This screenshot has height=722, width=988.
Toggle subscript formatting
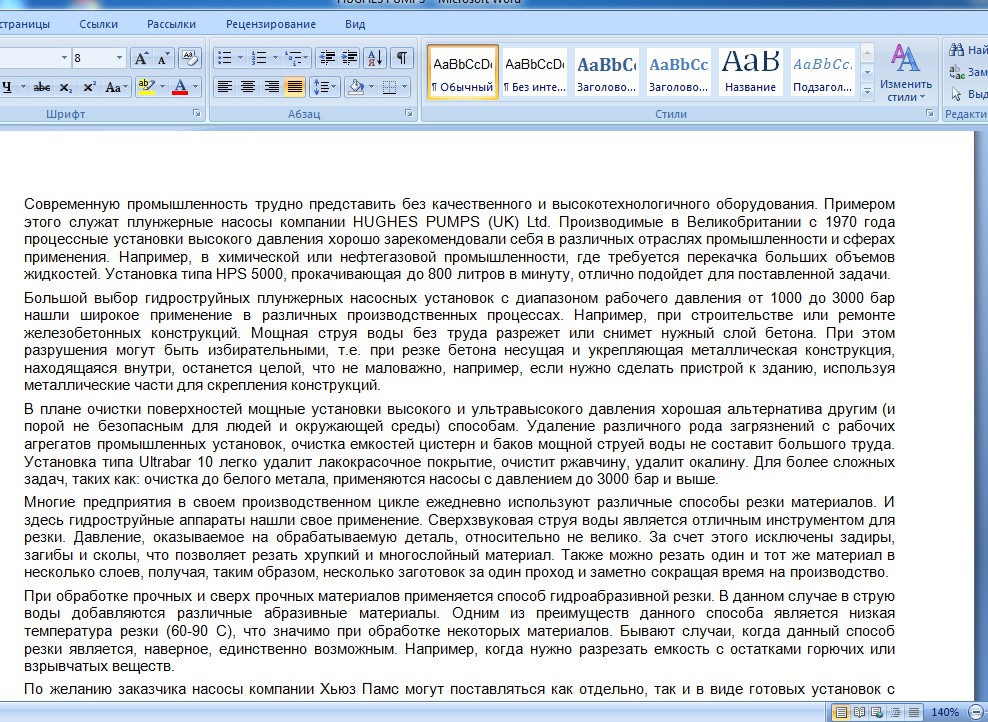click(x=66, y=87)
